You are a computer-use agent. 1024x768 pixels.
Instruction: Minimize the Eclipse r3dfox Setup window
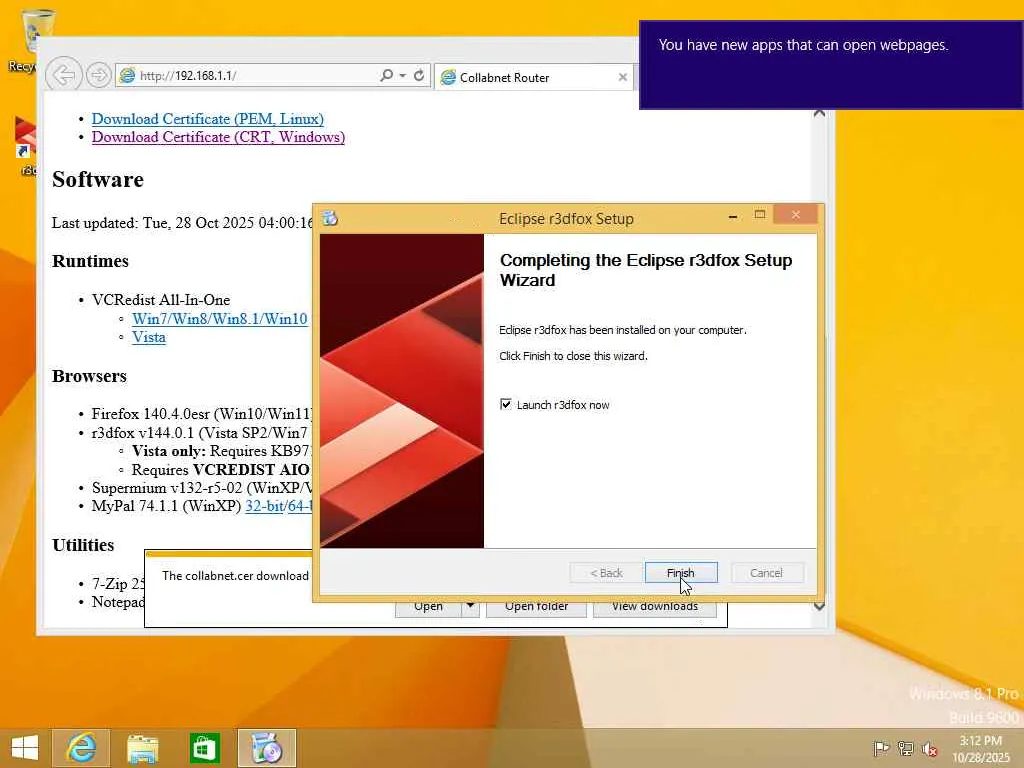(x=733, y=216)
